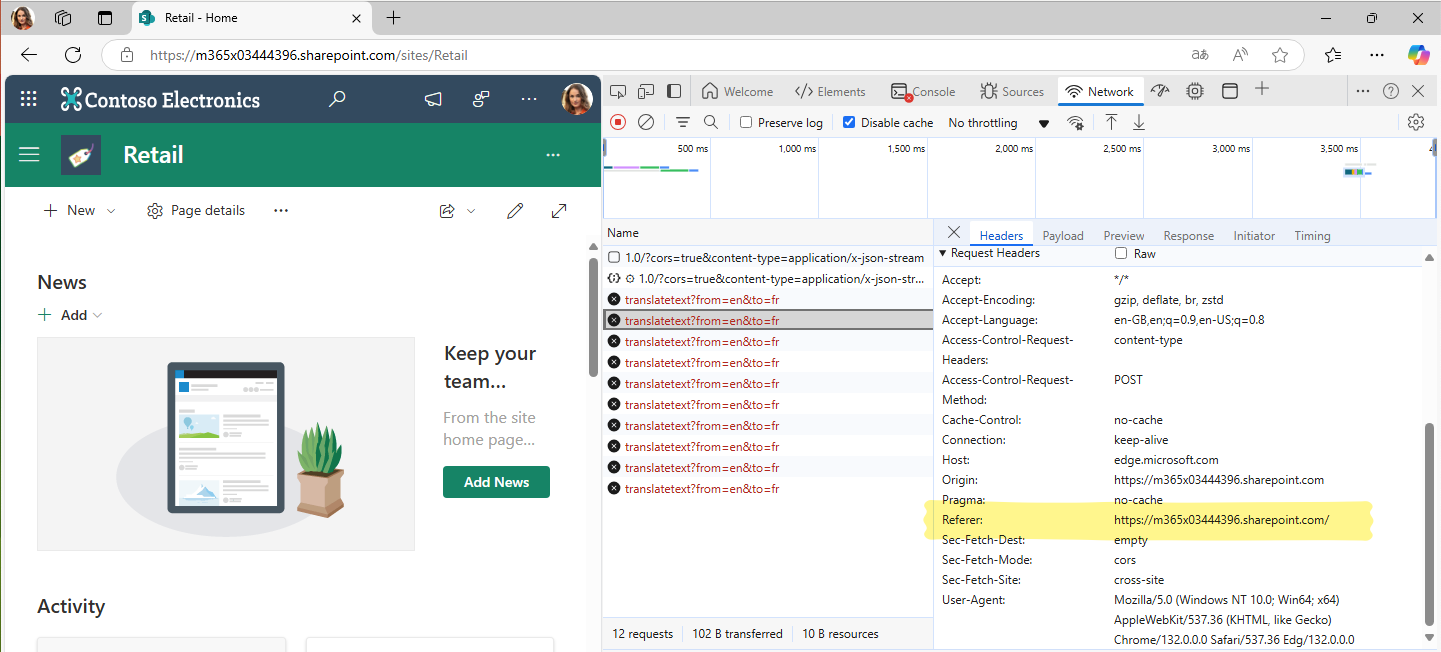Switch to the Payload tab

pyautogui.click(x=1063, y=236)
